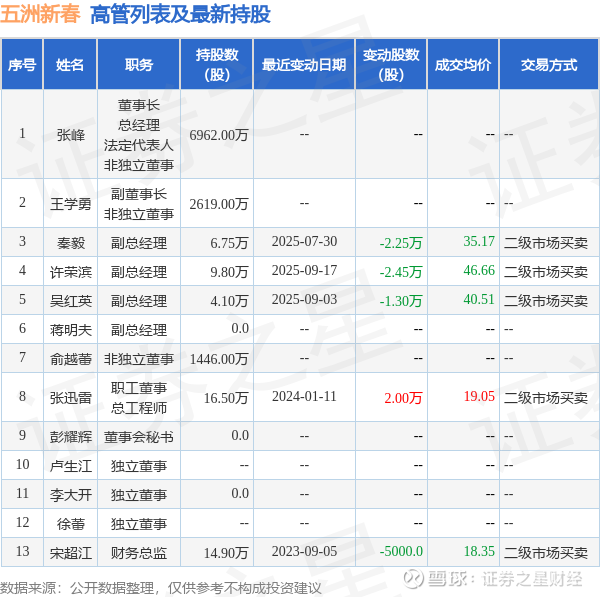Click the name 张迅雷
This screenshot has height=597, width=600.
click(x=70, y=398)
